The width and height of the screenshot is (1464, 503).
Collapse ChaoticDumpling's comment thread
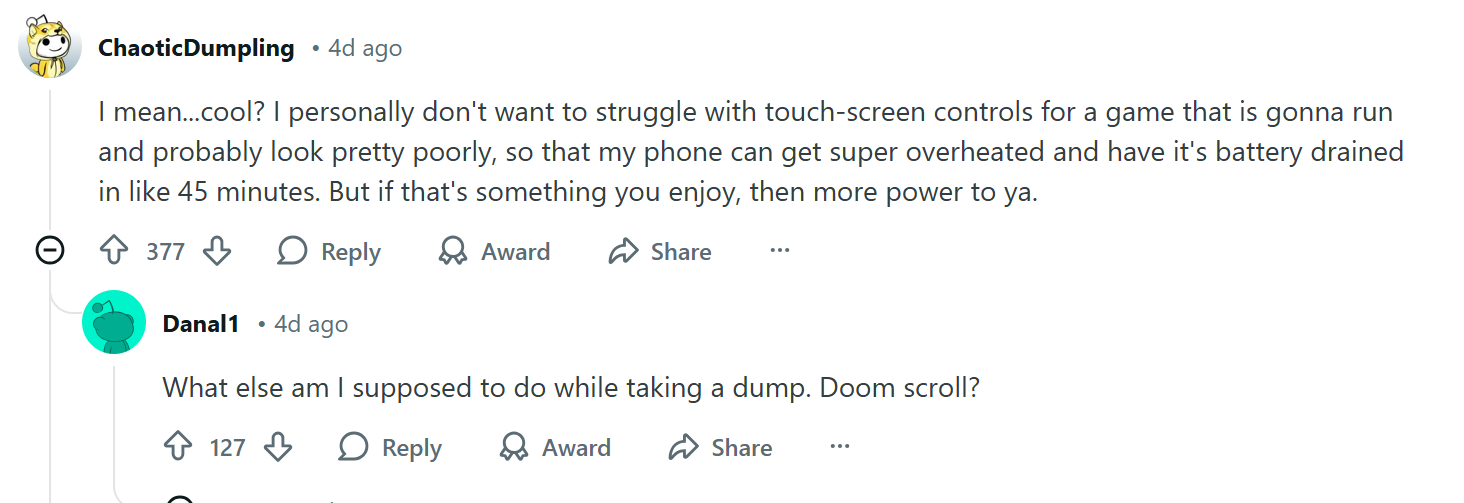pyautogui.click(x=49, y=251)
